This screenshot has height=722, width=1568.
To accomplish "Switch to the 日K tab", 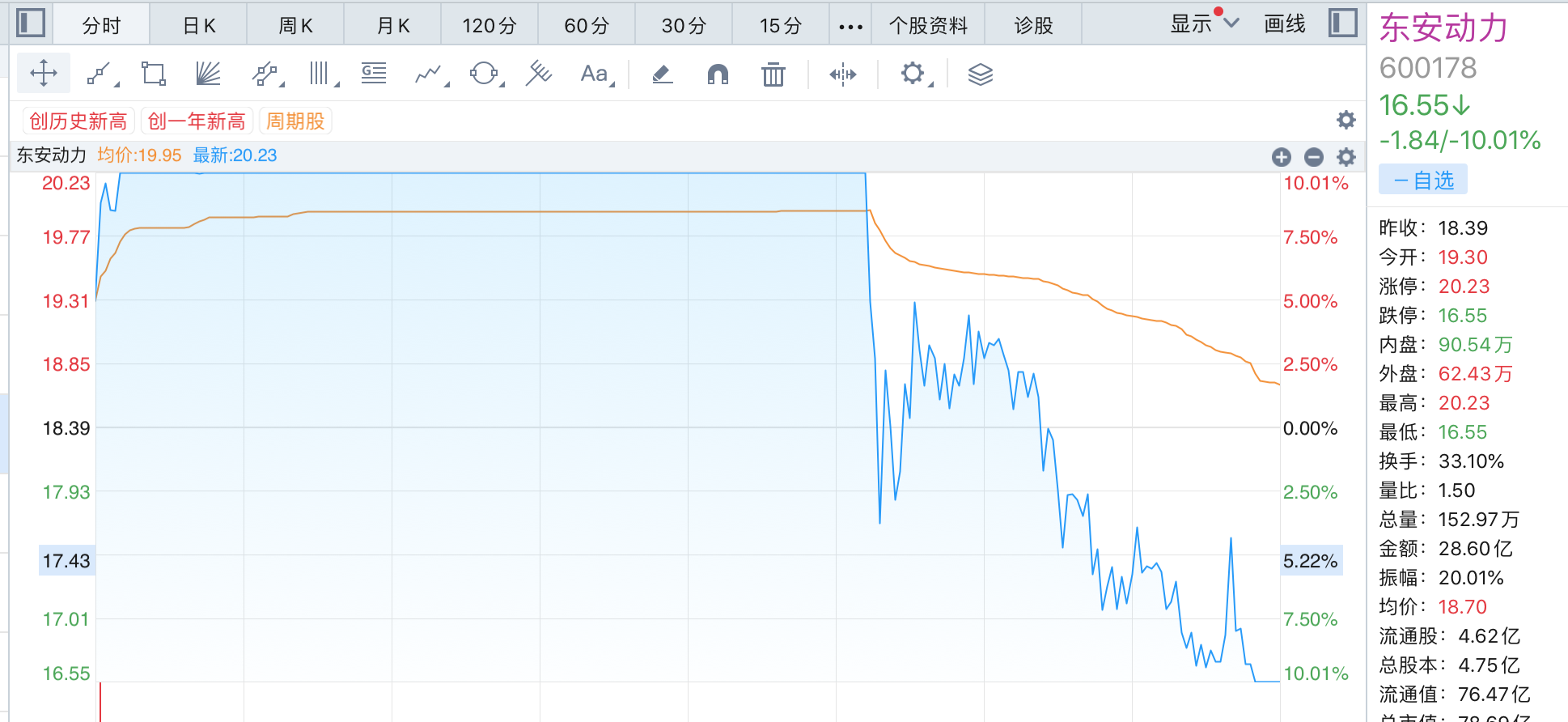I will (x=199, y=26).
